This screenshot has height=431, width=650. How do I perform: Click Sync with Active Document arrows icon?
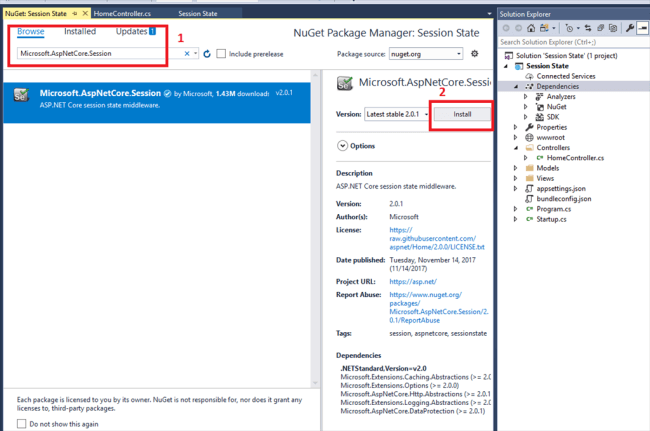(x=588, y=28)
